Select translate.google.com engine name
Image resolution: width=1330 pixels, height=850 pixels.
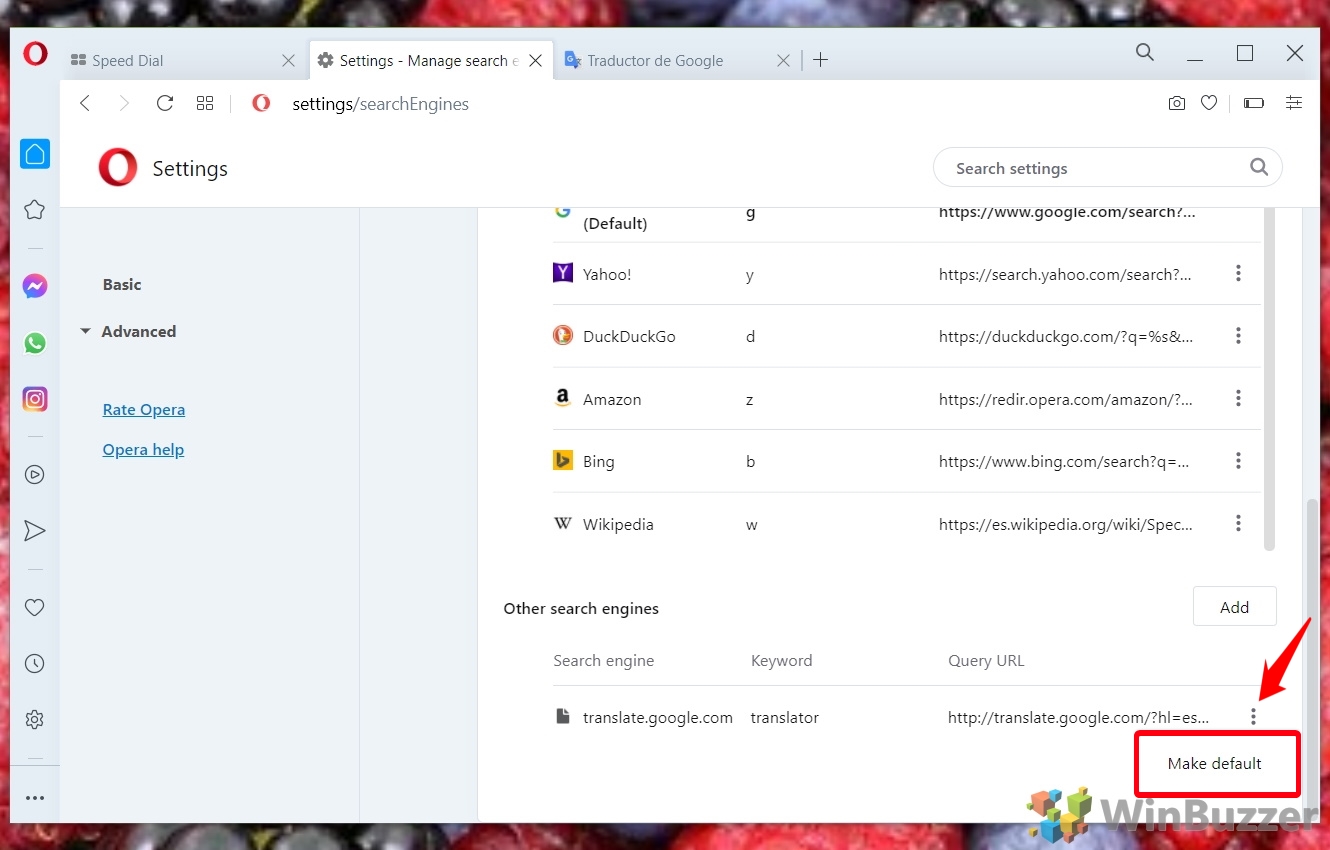click(658, 717)
